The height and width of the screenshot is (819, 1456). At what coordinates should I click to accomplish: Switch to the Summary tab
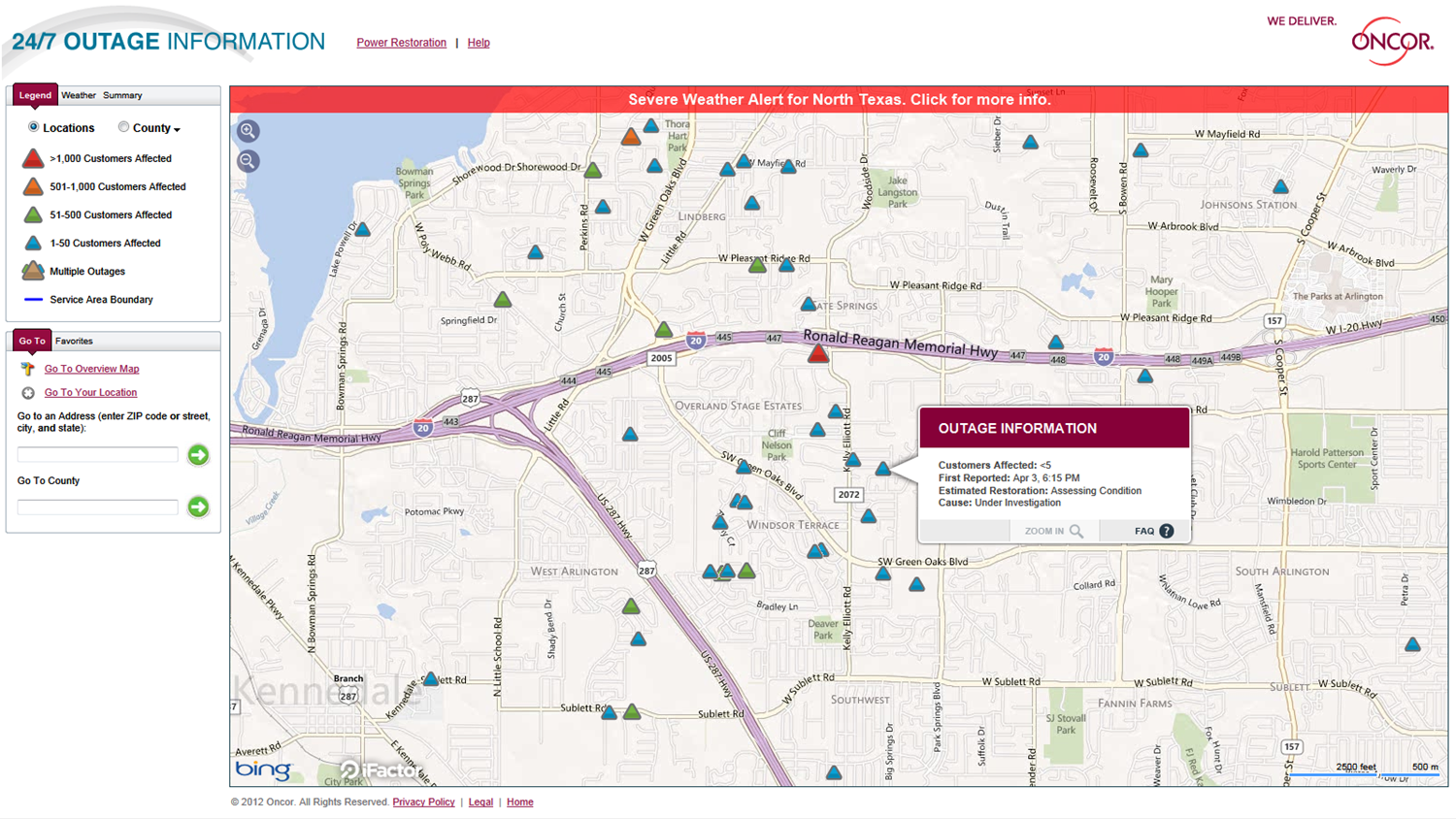click(x=122, y=95)
